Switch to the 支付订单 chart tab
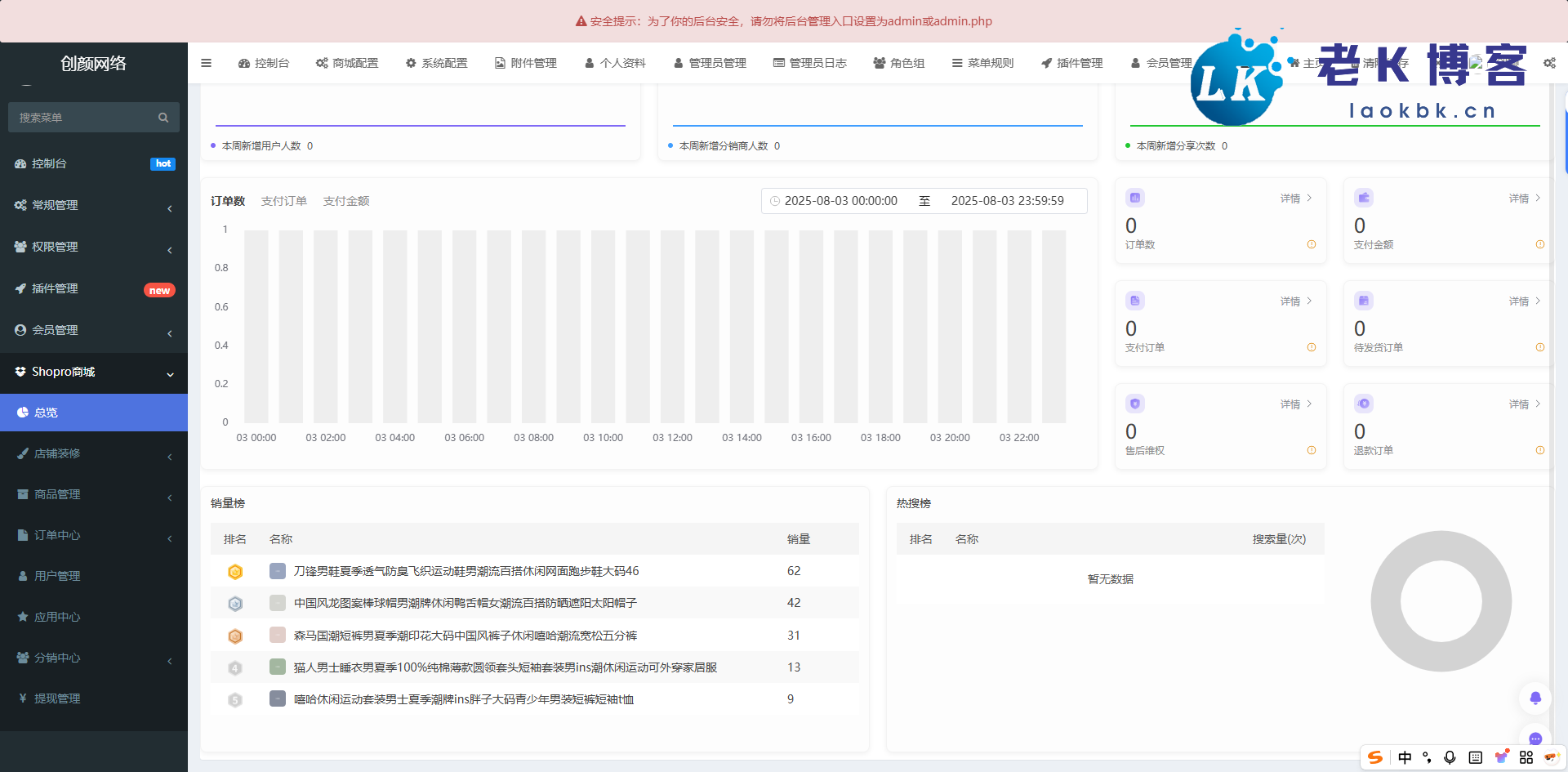This screenshot has width=1568, height=772. tap(284, 201)
